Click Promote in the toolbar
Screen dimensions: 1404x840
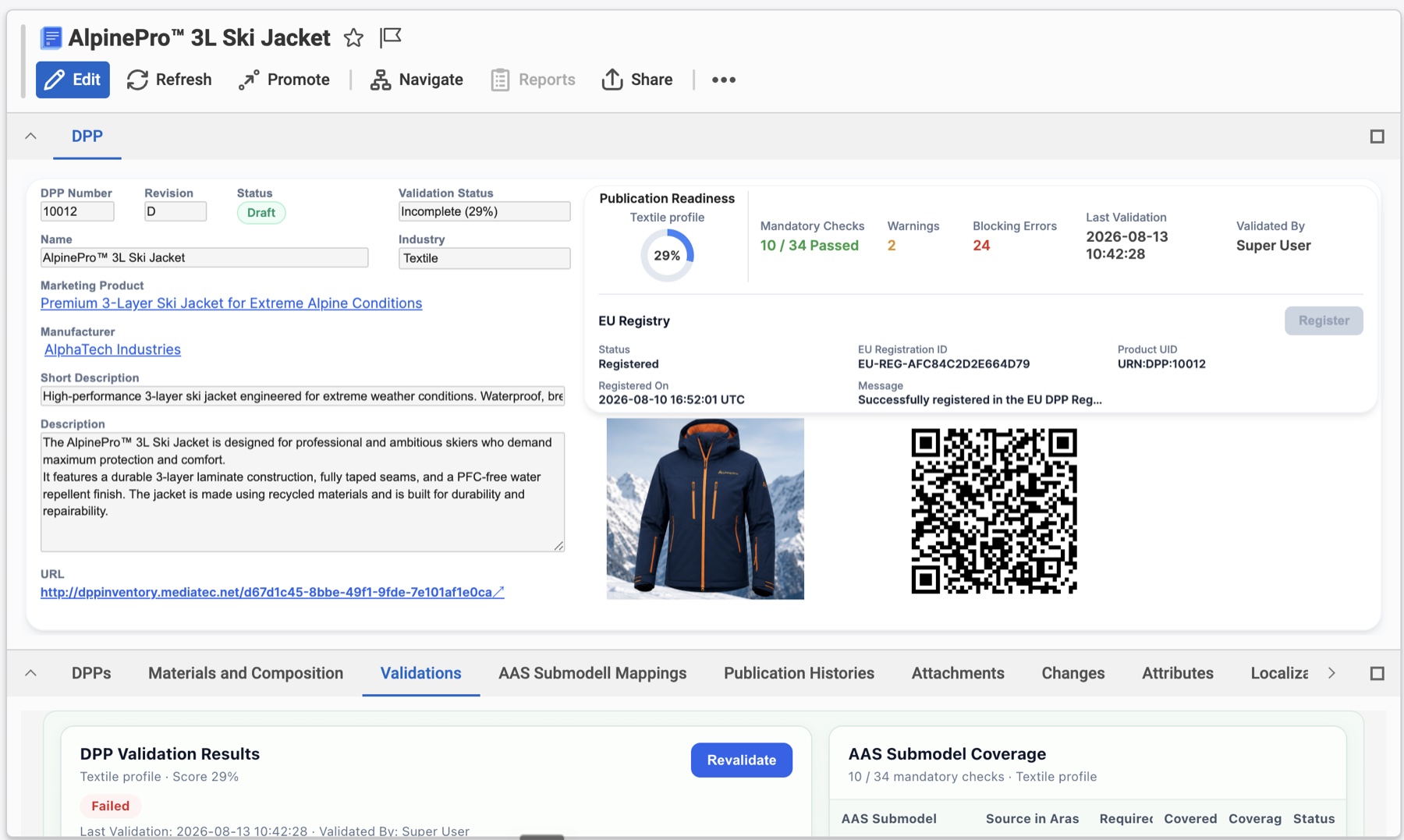tap(284, 80)
